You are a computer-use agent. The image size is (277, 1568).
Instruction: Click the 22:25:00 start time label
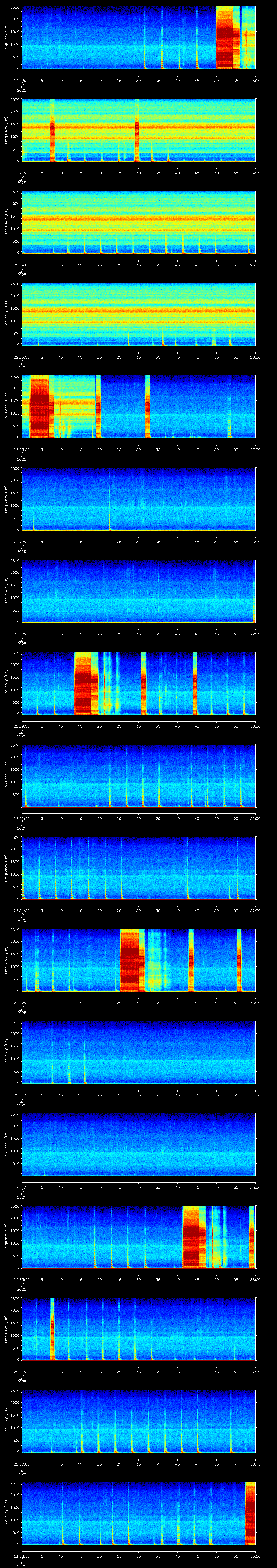click(x=22, y=357)
